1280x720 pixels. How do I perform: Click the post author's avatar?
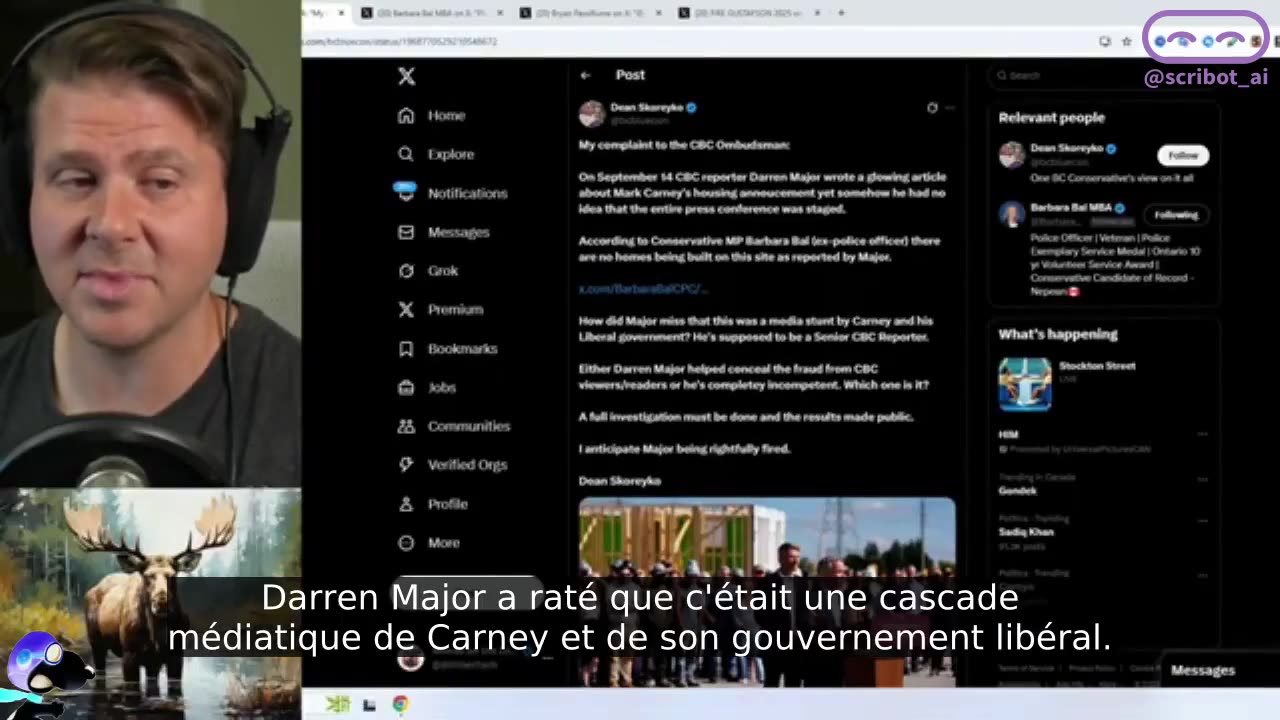tap(592, 113)
